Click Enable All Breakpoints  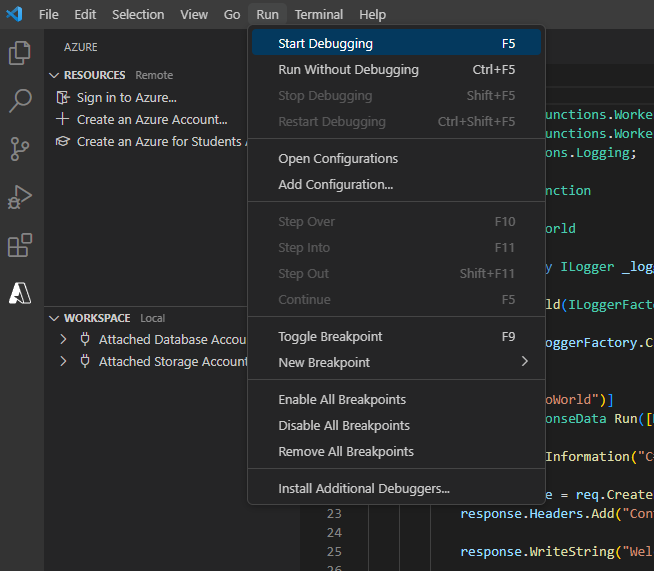pyautogui.click(x=342, y=399)
